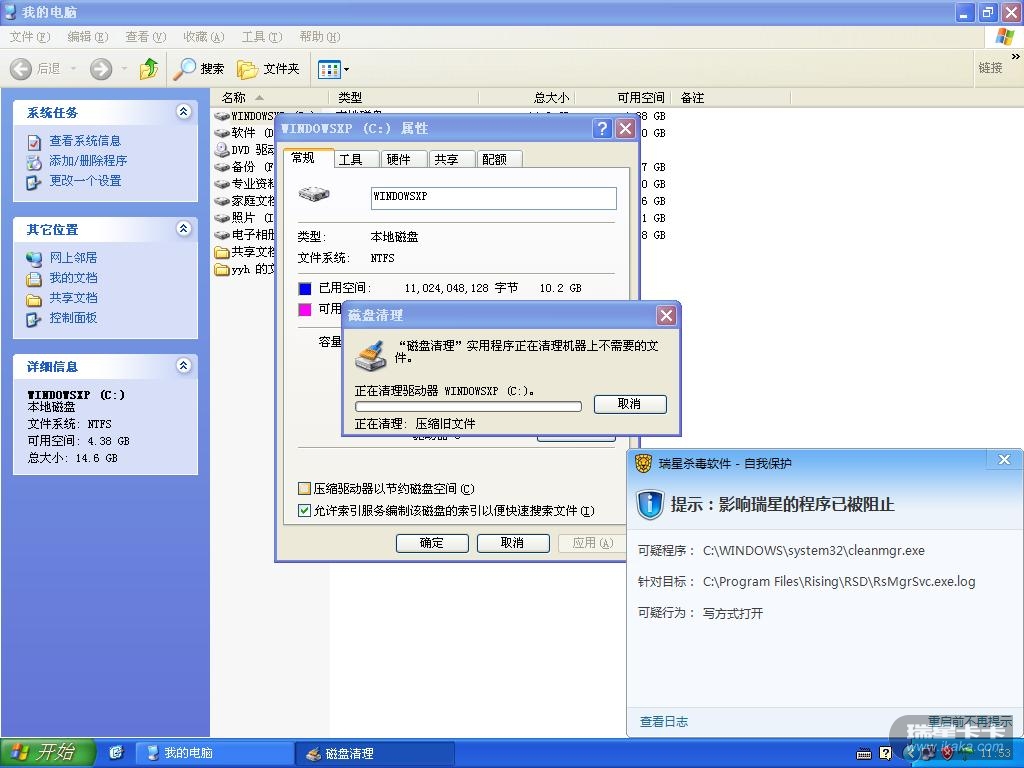Open 我的文档 from other places
This screenshot has height=768, width=1024.
(73, 278)
